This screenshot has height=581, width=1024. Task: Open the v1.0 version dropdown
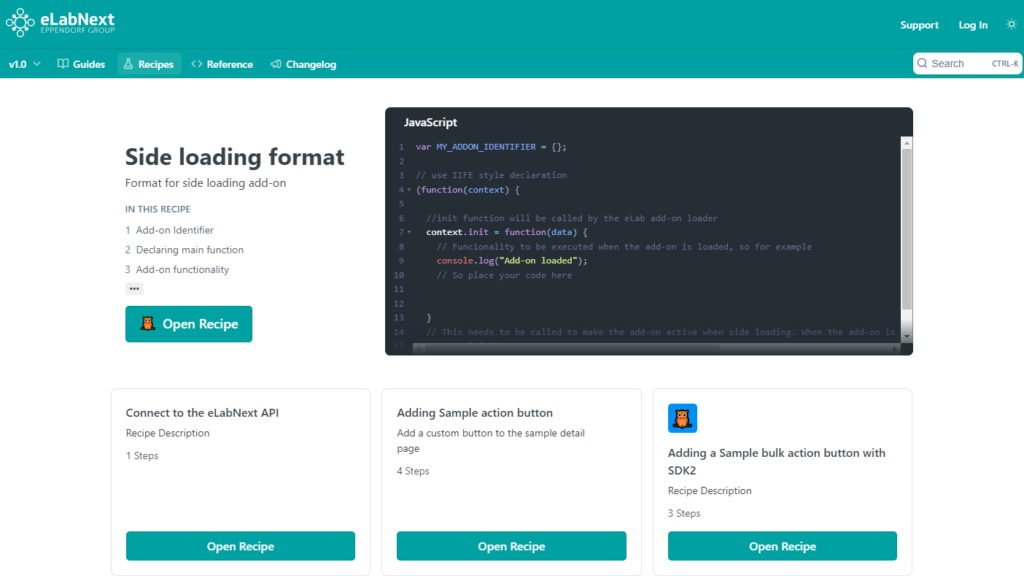(24, 64)
